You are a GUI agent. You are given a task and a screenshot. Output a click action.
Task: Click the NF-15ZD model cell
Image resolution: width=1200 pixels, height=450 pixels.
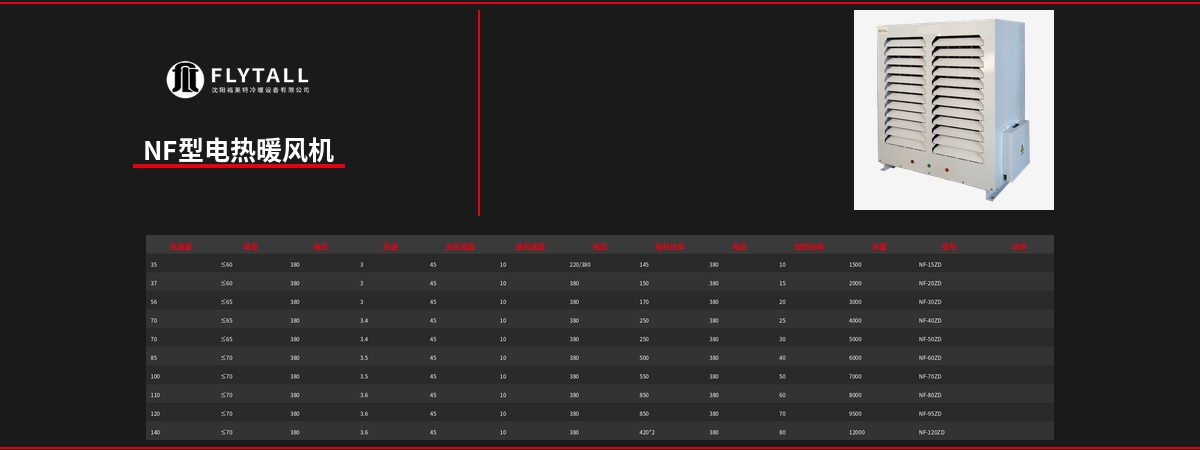(930, 265)
